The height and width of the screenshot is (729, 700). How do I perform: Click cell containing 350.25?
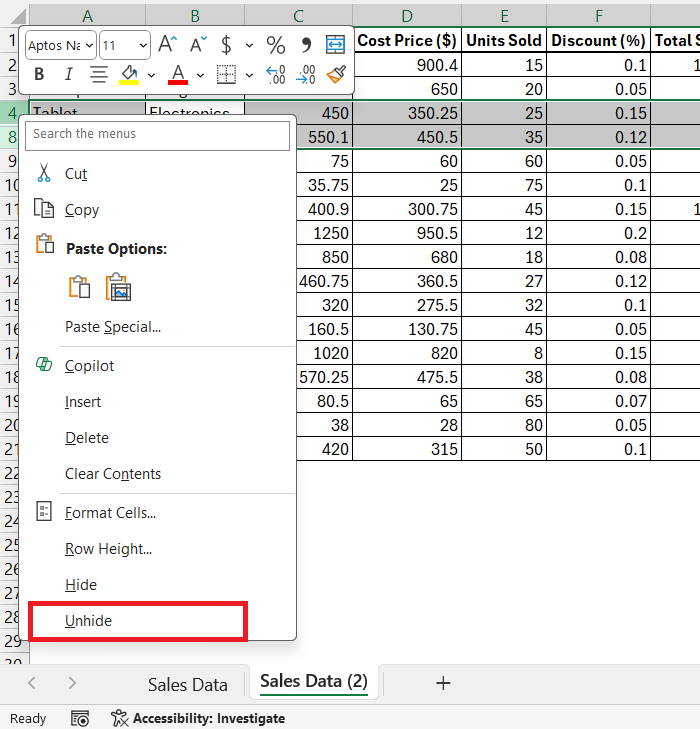tap(407, 113)
